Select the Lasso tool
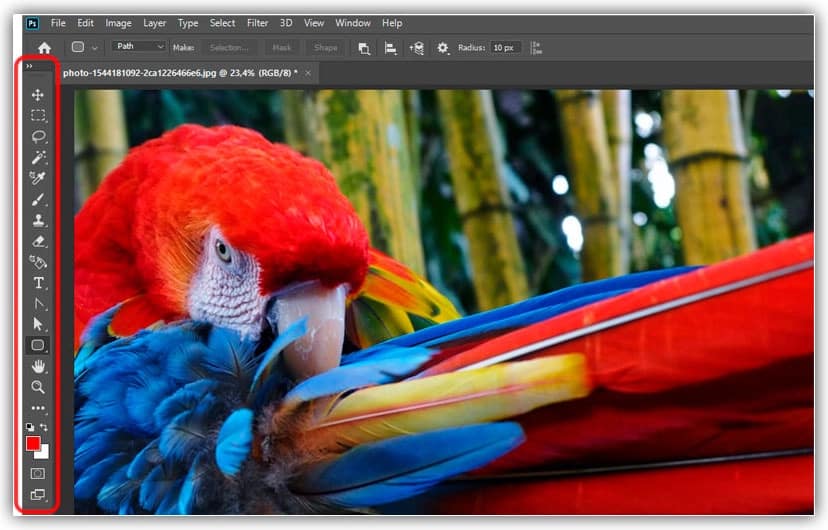This screenshot has height=530, width=828. (38, 137)
